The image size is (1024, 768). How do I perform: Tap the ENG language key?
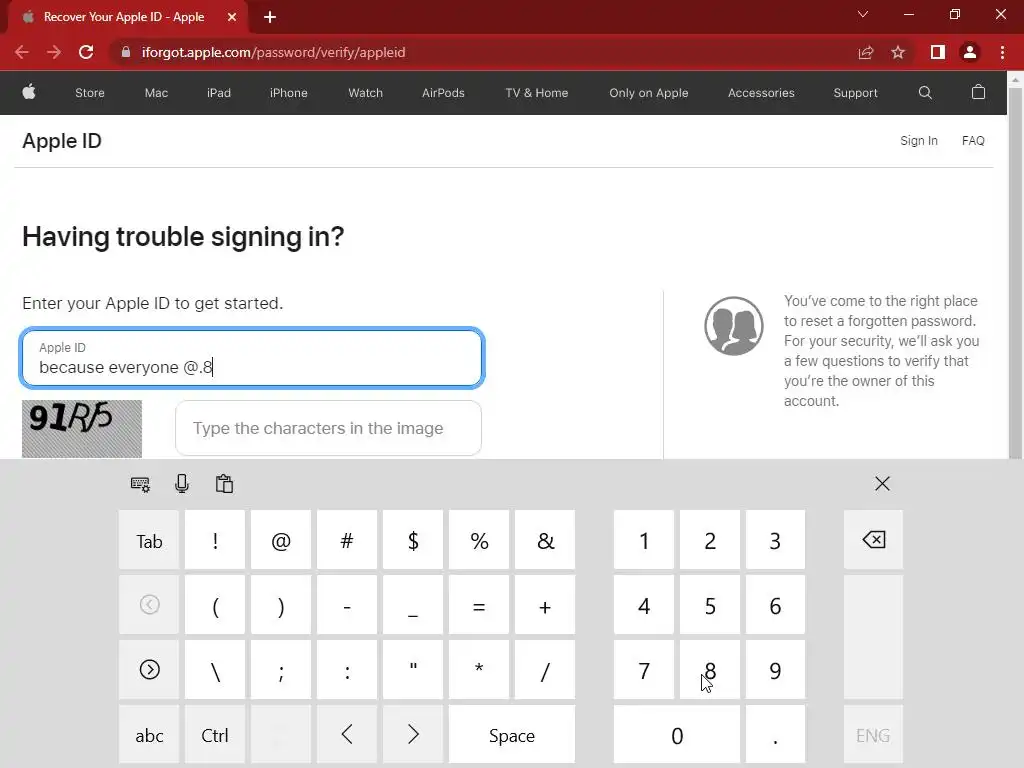pyautogui.click(x=873, y=734)
